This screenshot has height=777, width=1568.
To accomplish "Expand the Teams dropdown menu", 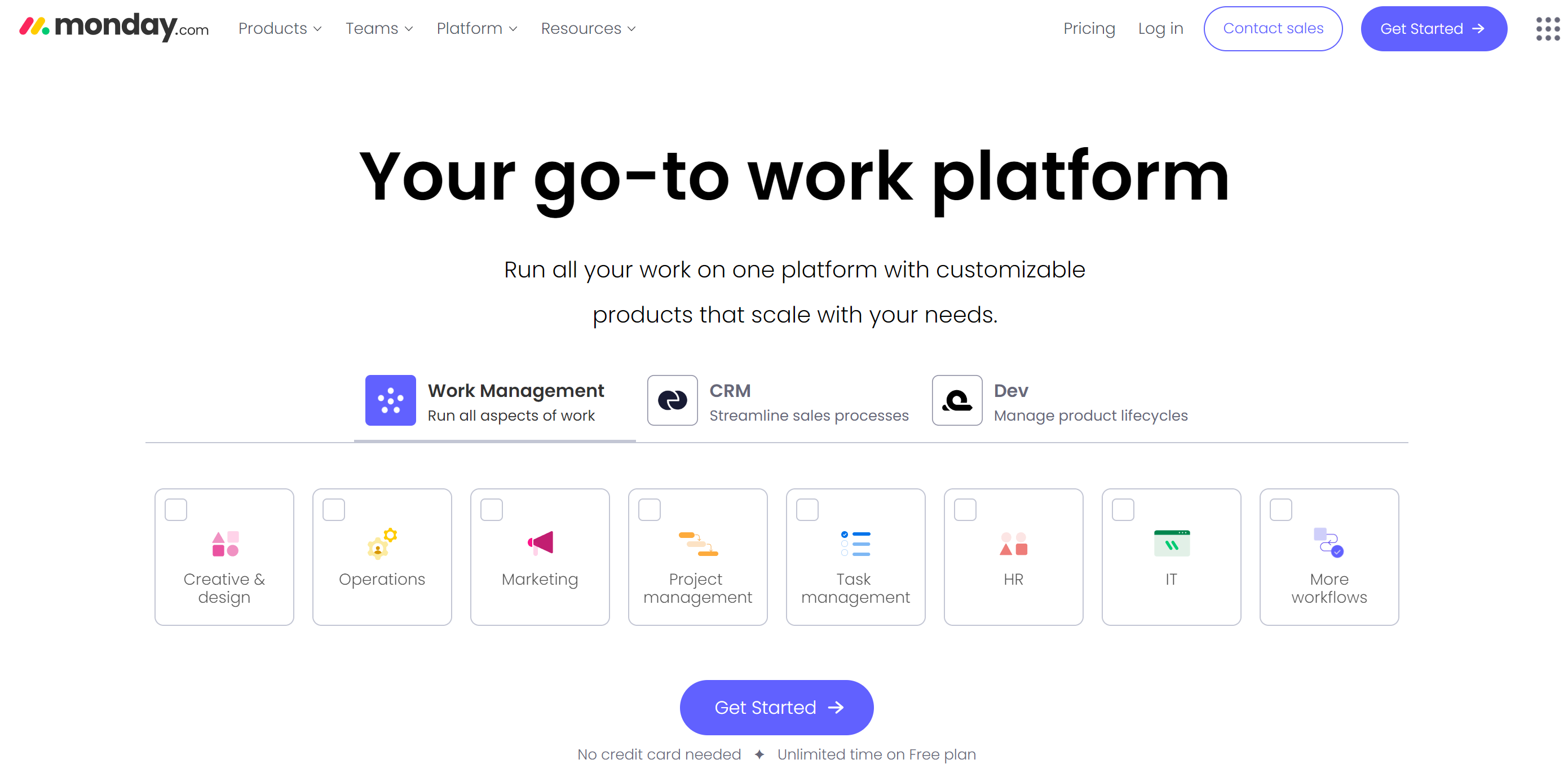I will coord(379,28).
